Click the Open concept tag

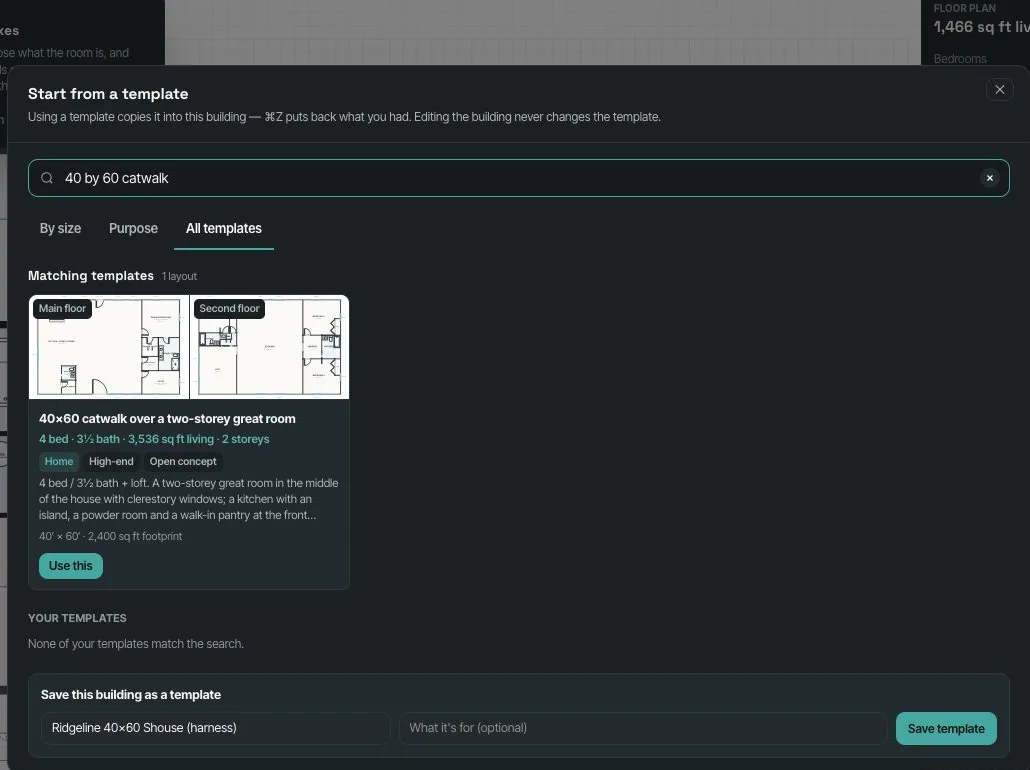(183, 461)
